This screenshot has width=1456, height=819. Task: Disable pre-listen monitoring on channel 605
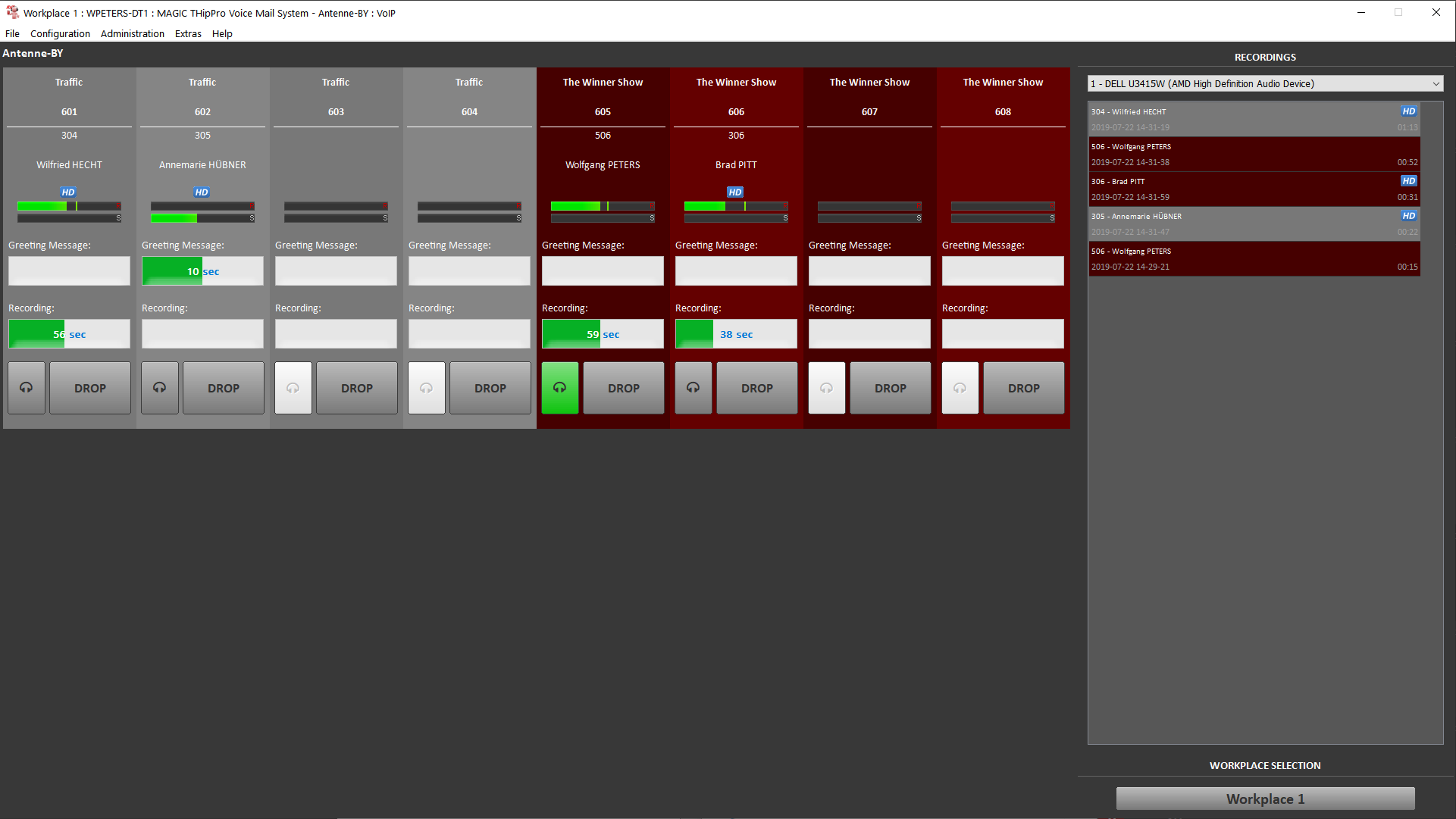(x=560, y=388)
